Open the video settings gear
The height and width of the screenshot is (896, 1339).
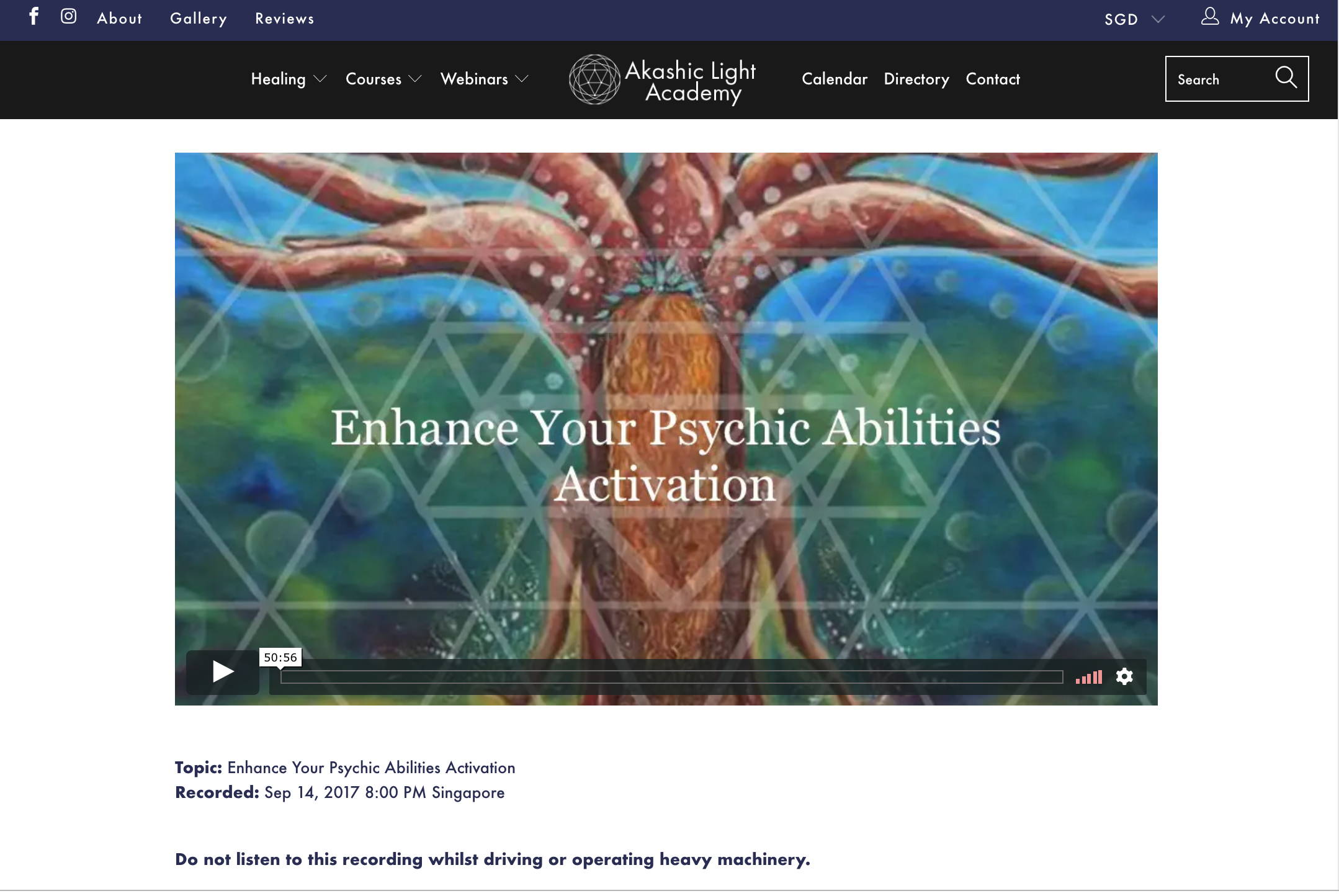(x=1124, y=676)
